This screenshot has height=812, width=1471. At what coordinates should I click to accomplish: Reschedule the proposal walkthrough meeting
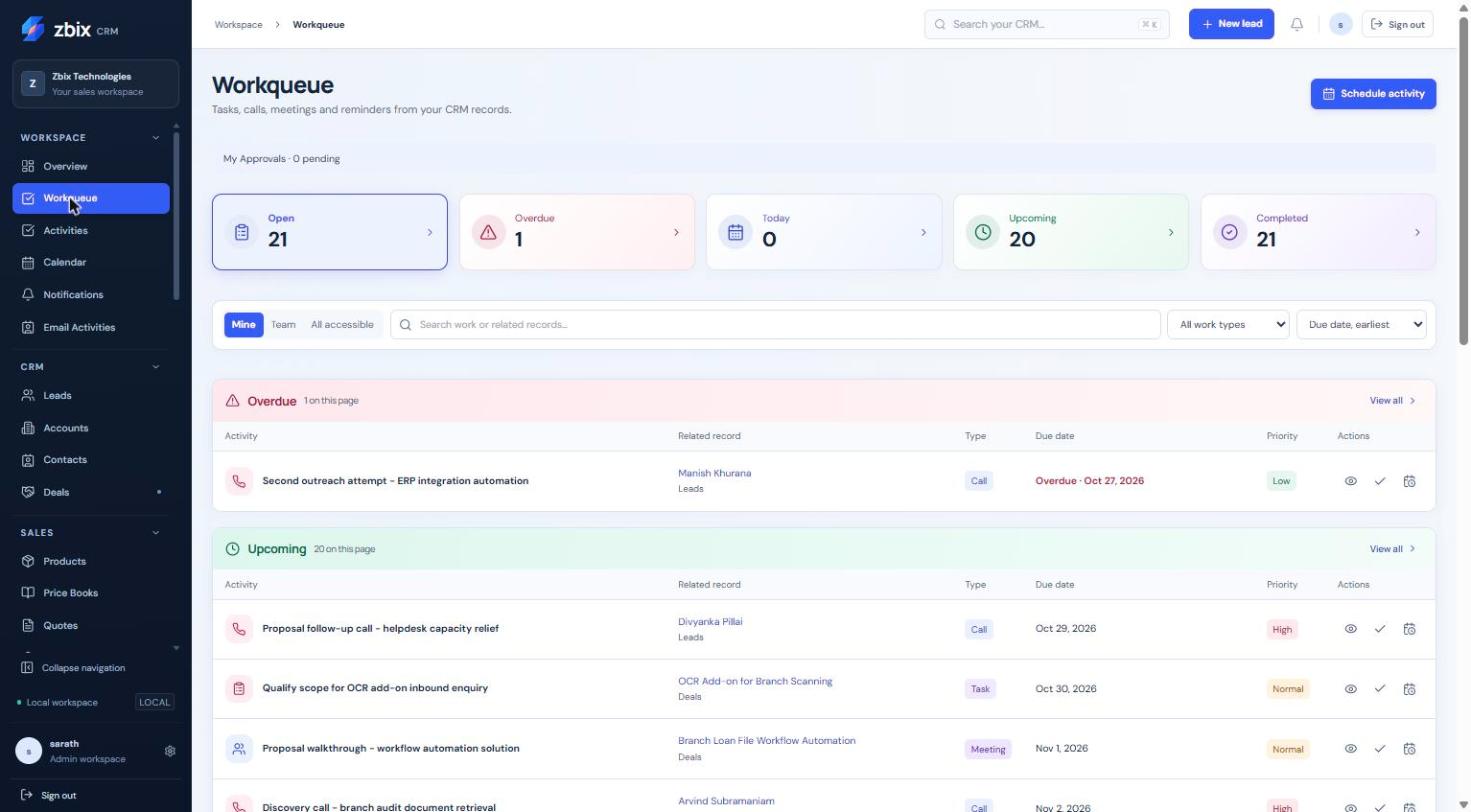(x=1409, y=749)
